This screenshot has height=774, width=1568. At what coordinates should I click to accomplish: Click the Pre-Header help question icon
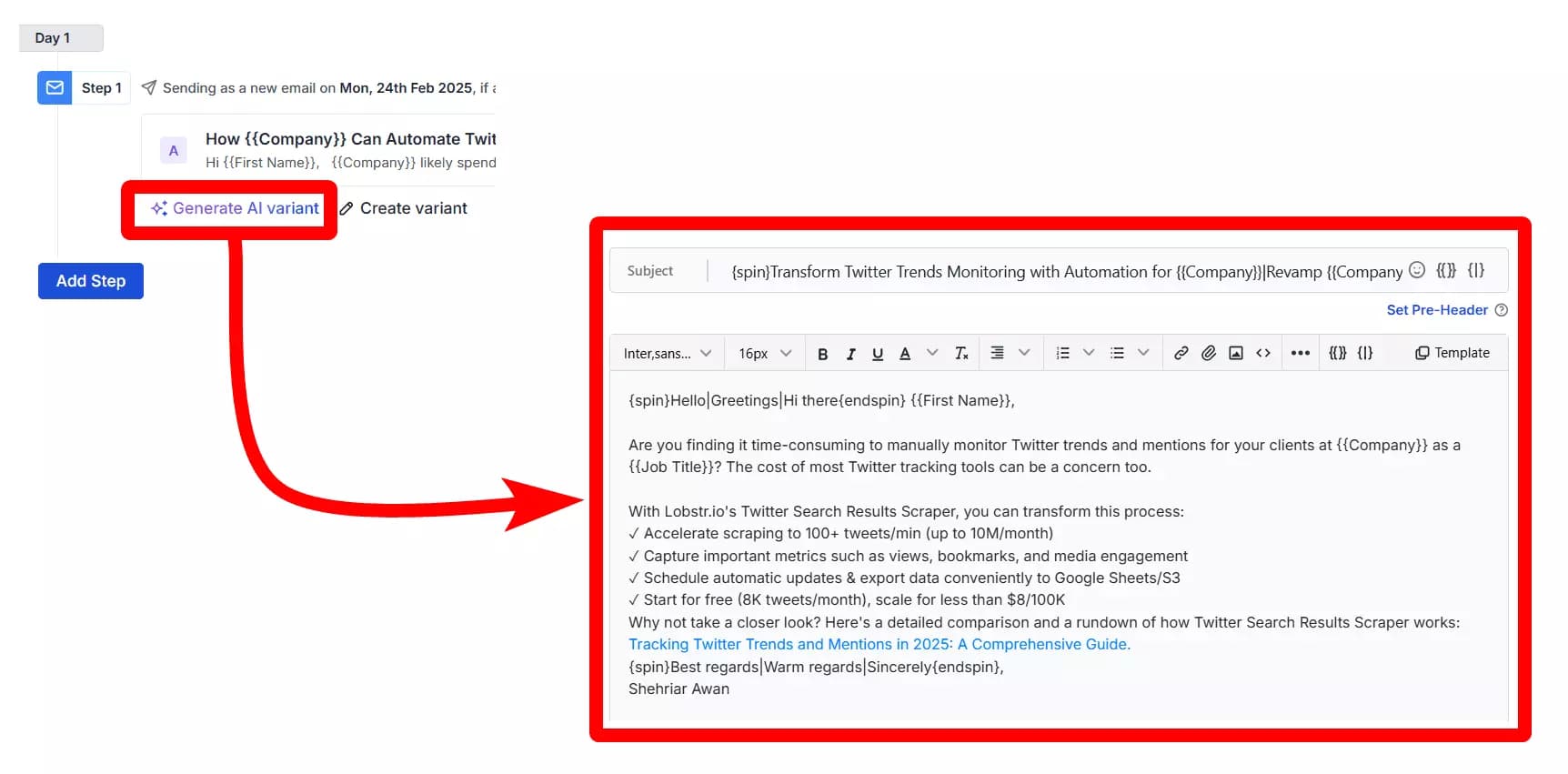pyautogui.click(x=1502, y=310)
